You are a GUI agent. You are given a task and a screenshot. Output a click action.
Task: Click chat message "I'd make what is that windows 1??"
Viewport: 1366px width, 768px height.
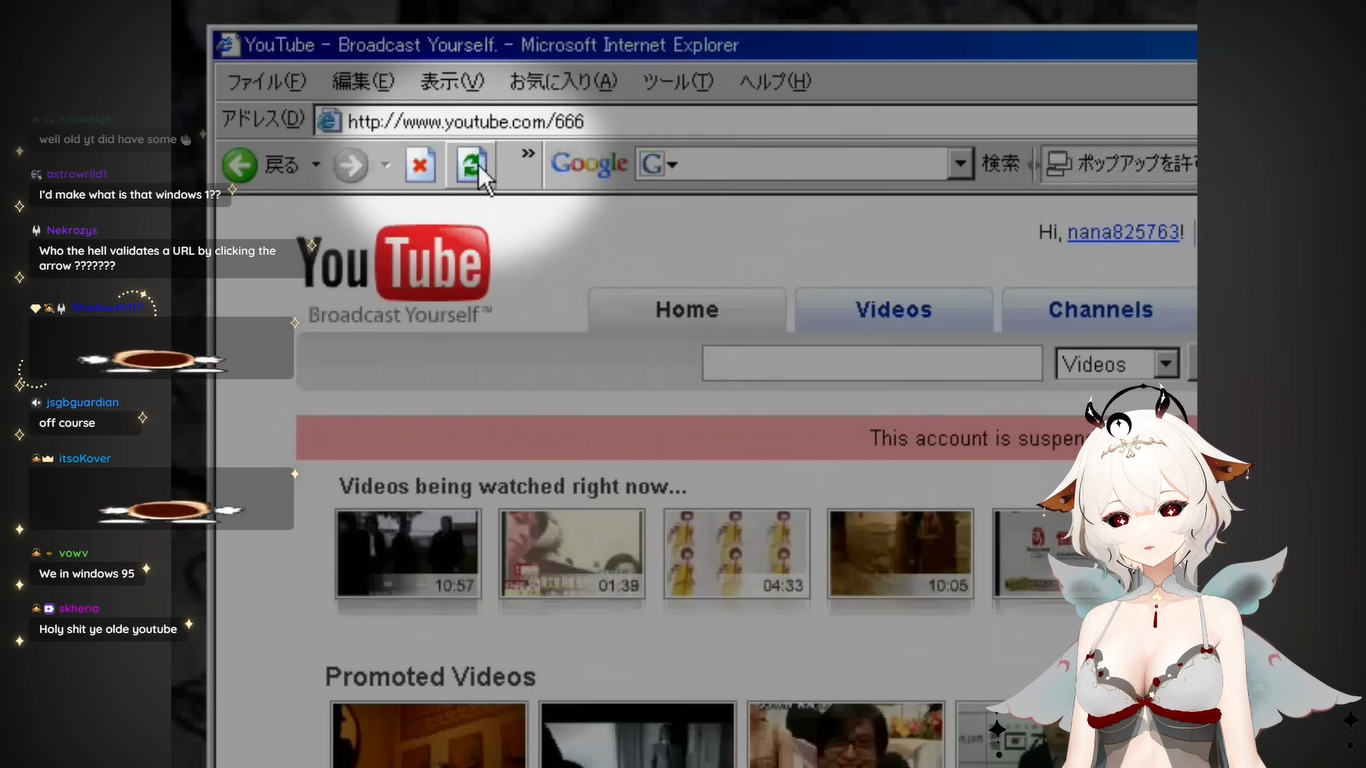point(130,195)
